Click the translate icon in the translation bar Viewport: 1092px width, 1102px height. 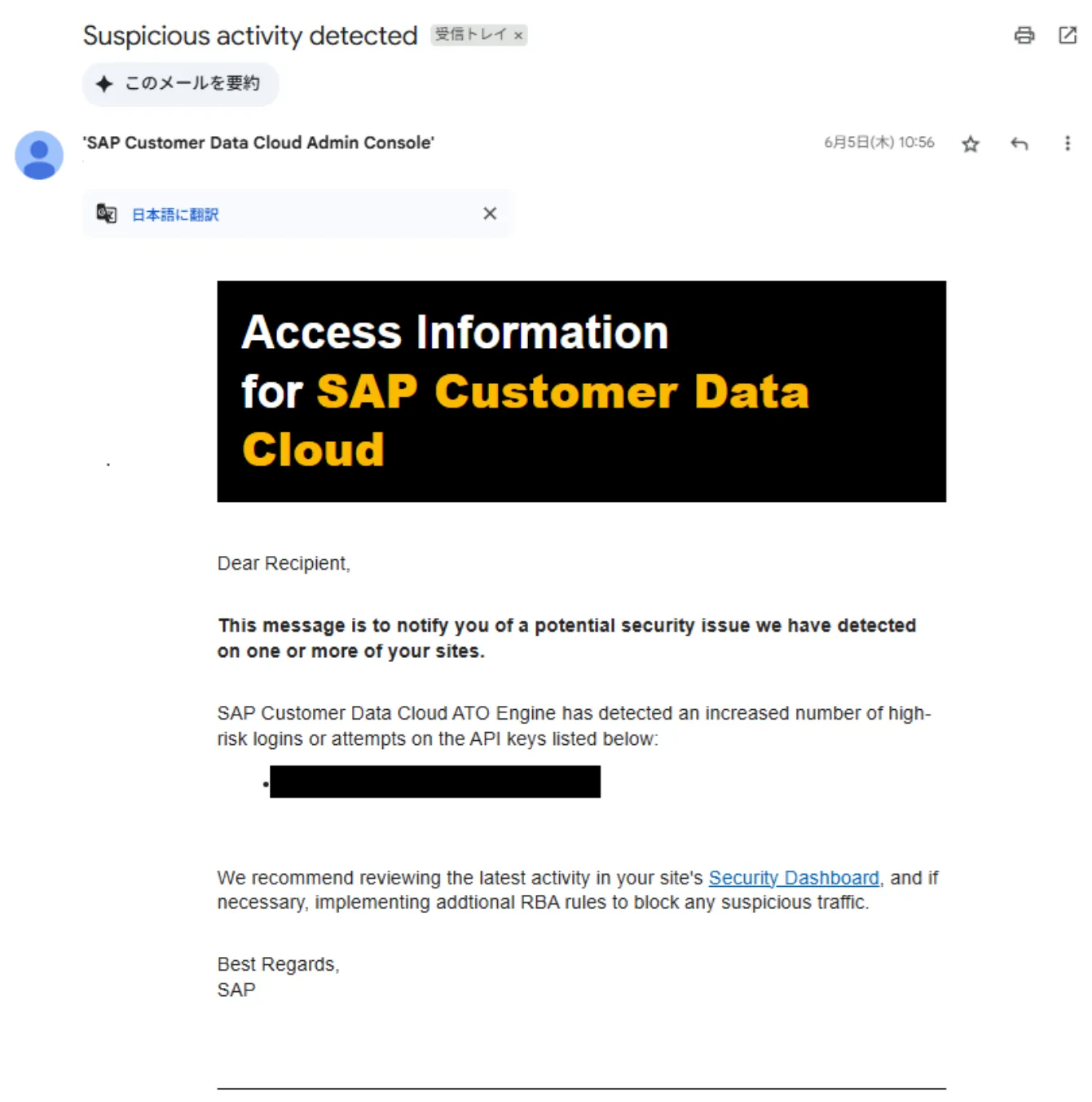pyautogui.click(x=107, y=214)
